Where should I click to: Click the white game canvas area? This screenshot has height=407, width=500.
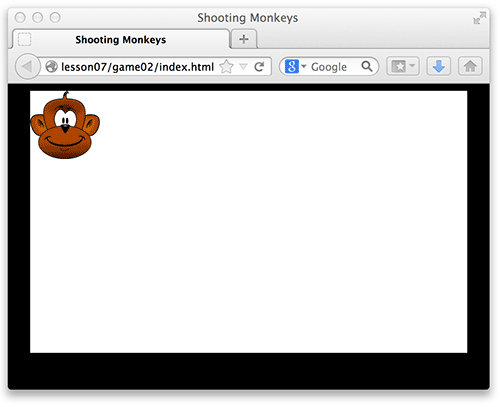(249, 222)
